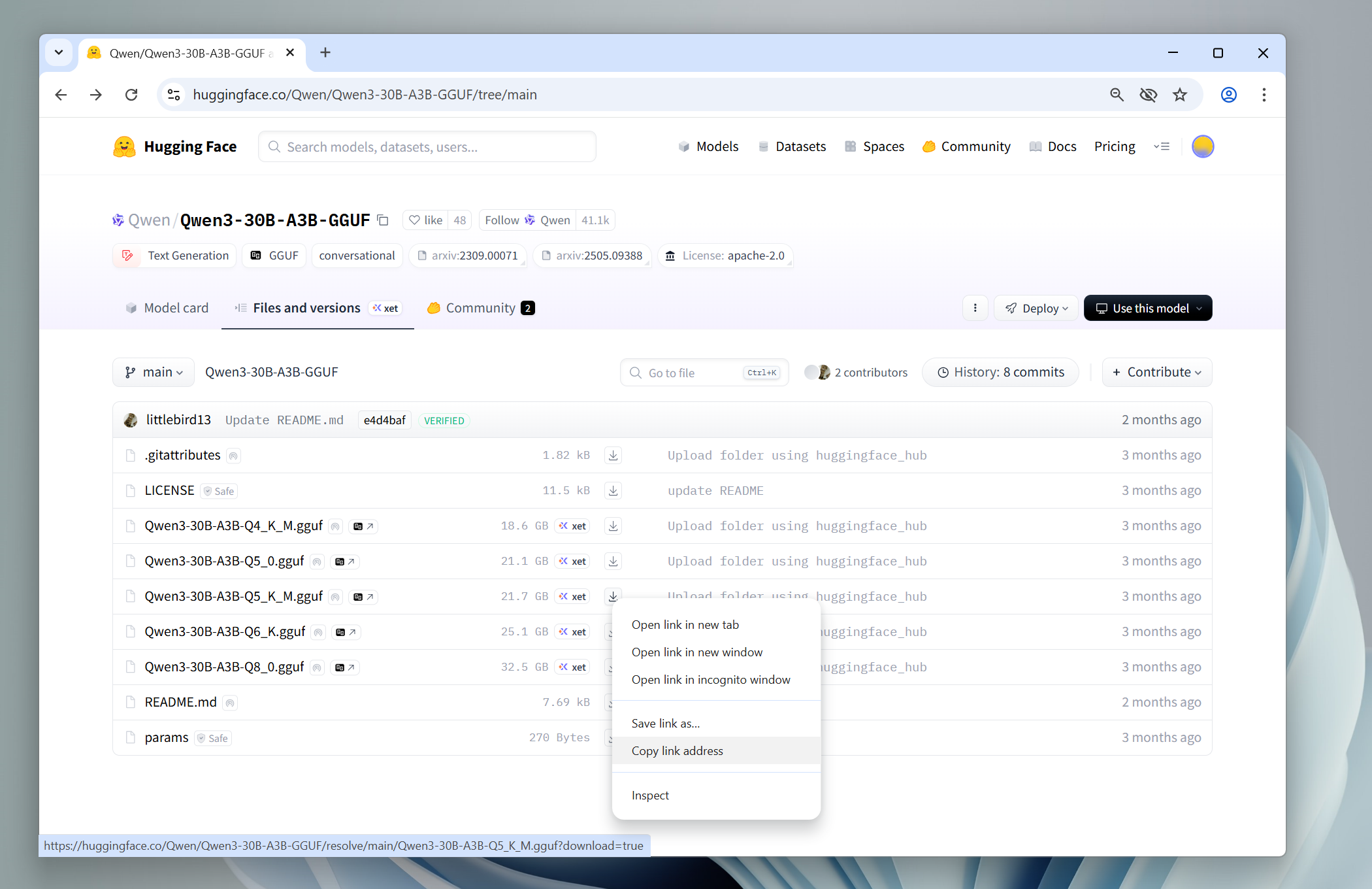
Task: Focus the Go to file search box
Action: [704, 373]
